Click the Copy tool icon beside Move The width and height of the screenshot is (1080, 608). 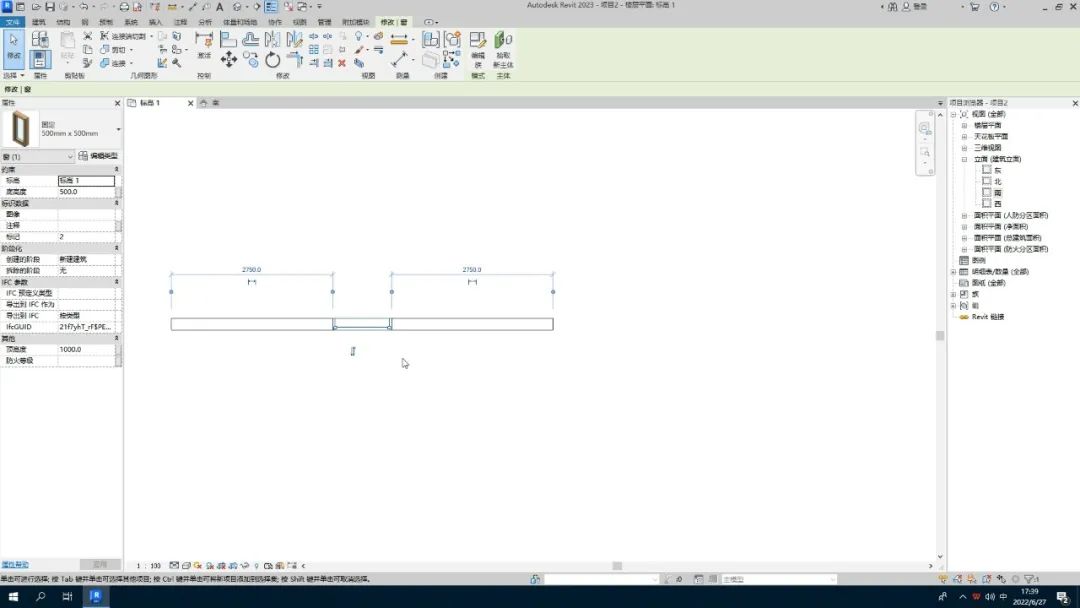tap(251, 60)
